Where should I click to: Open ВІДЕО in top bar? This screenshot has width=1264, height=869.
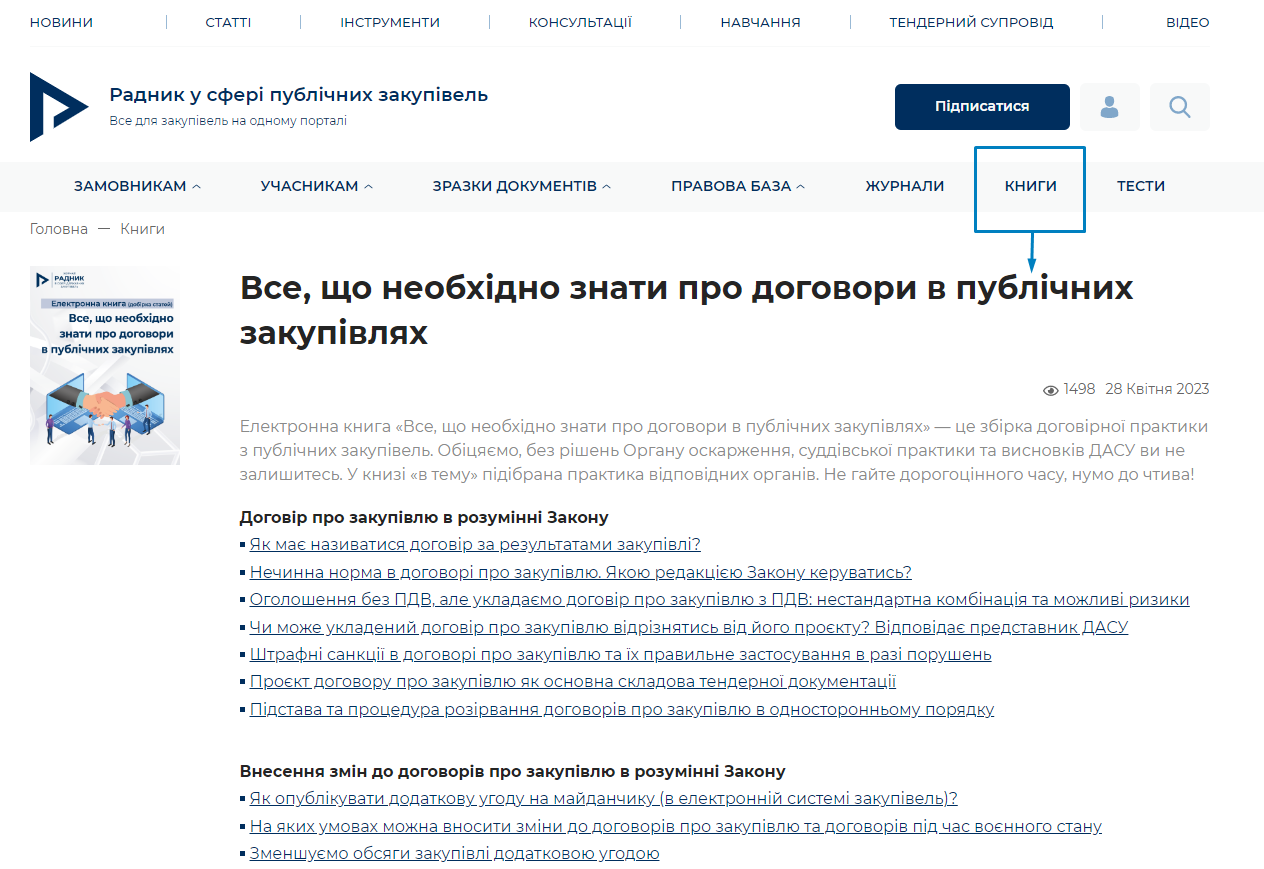[x=1188, y=22]
